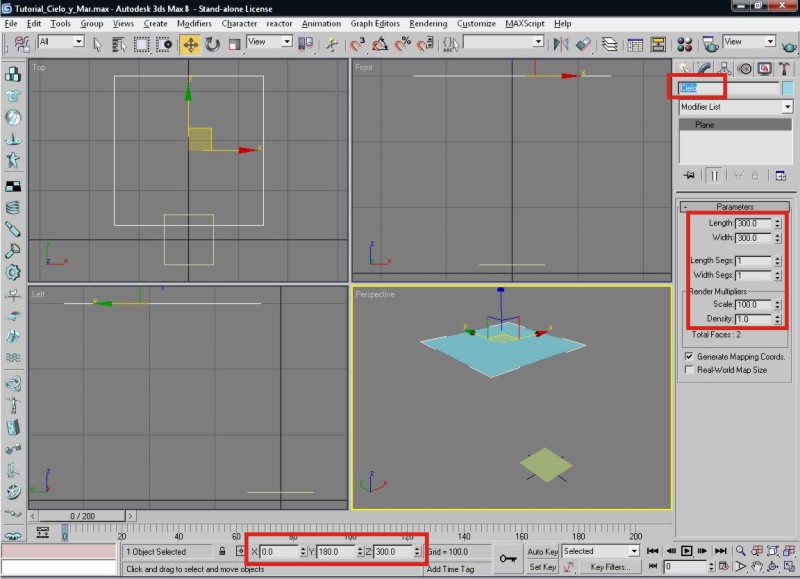This screenshot has height=579, width=800.
Task: Go to end of animation
Action: (720, 551)
